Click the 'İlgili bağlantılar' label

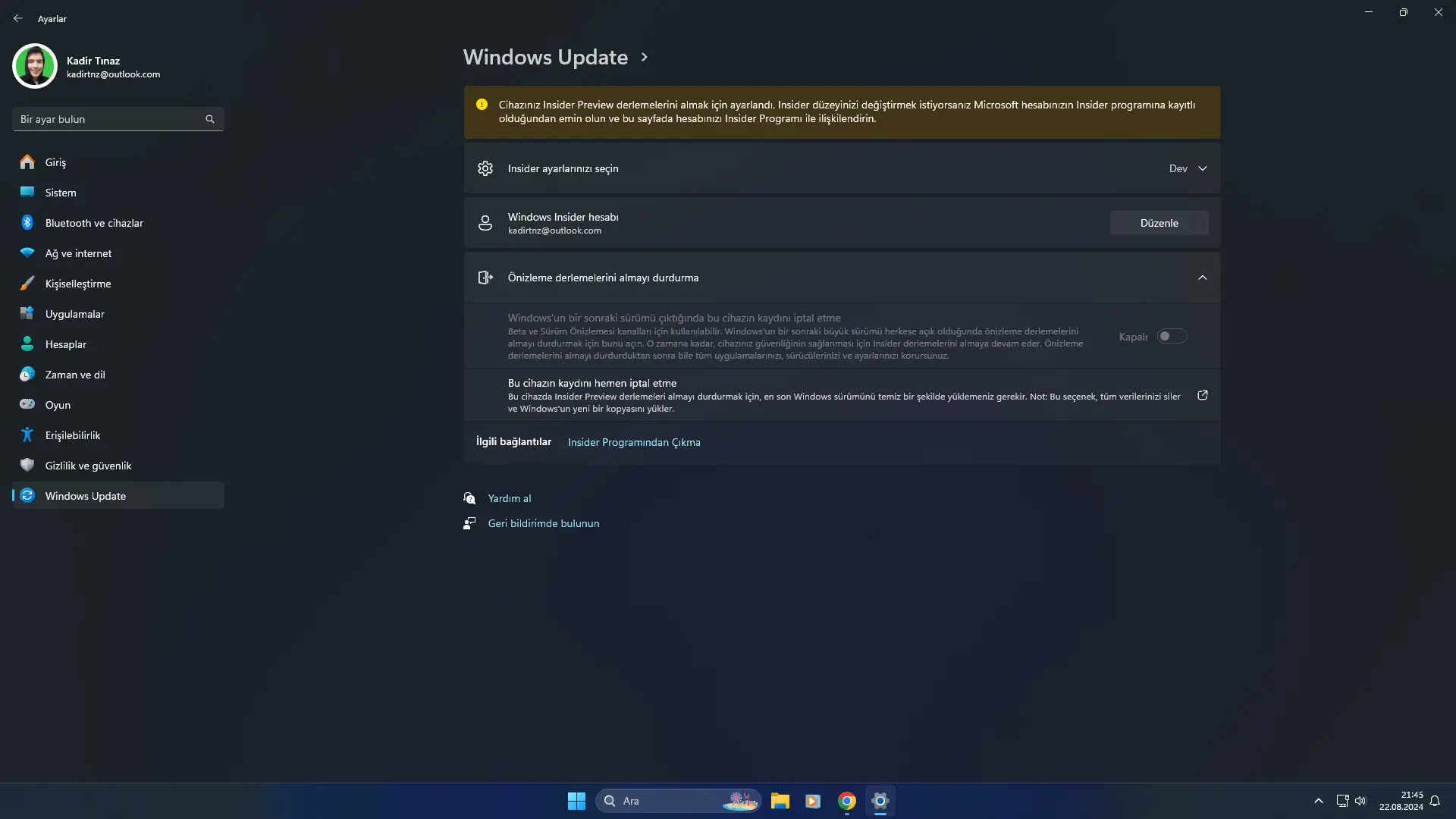(x=513, y=441)
